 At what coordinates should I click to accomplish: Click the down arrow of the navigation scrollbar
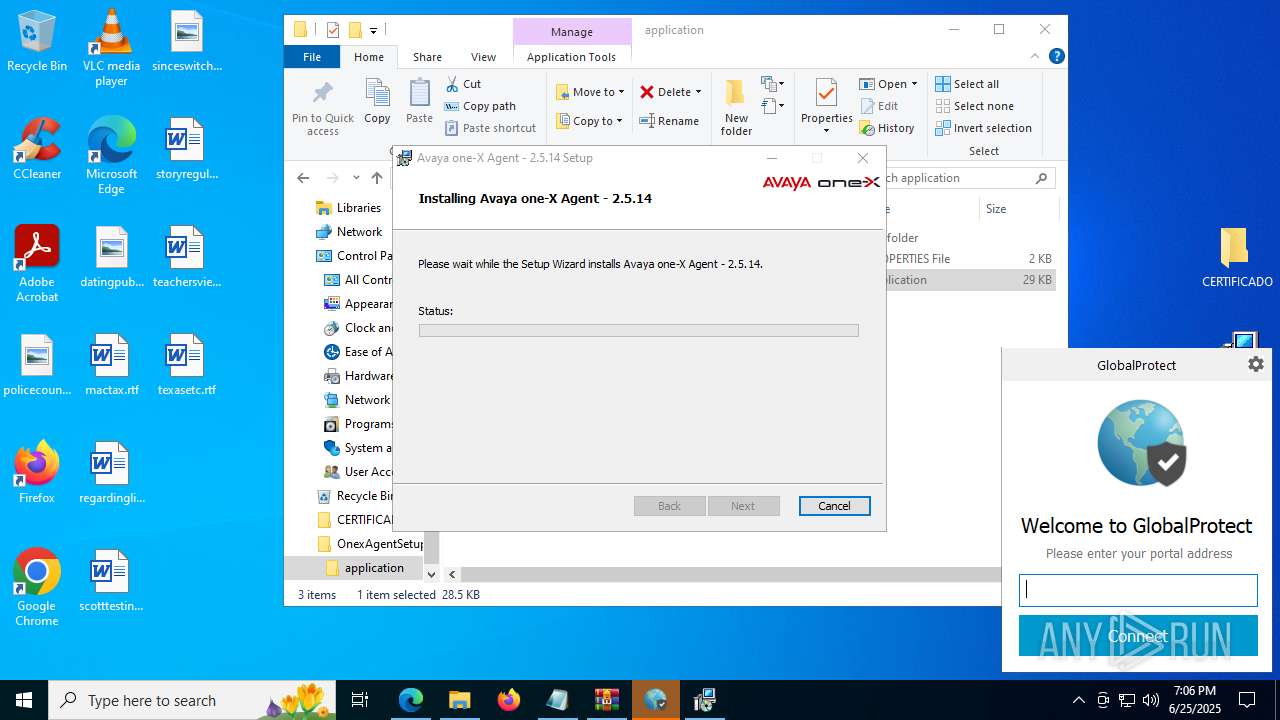[x=432, y=574]
